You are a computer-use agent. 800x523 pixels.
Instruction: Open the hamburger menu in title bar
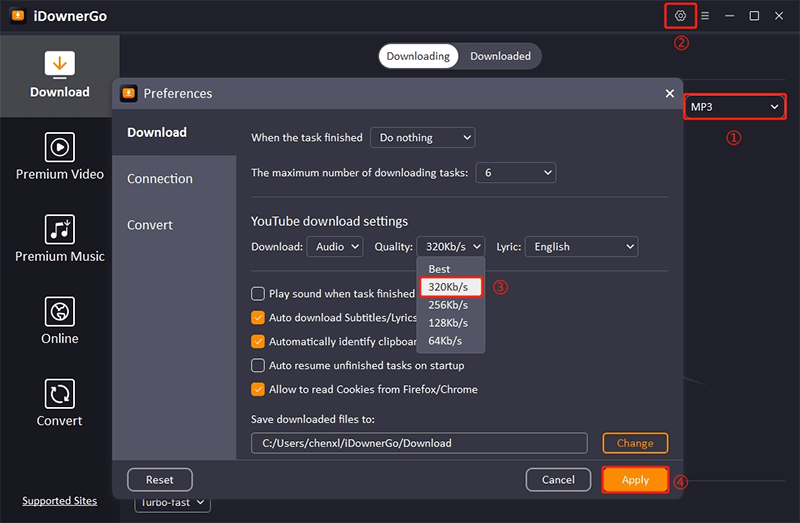(x=705, y=16)
